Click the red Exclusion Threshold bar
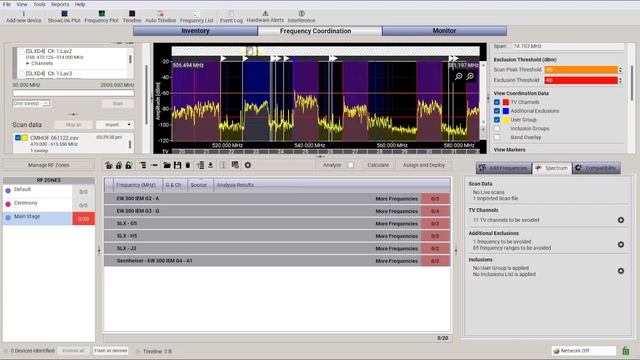The width and height of the screenshot is (640, 360). click(581, 80)
